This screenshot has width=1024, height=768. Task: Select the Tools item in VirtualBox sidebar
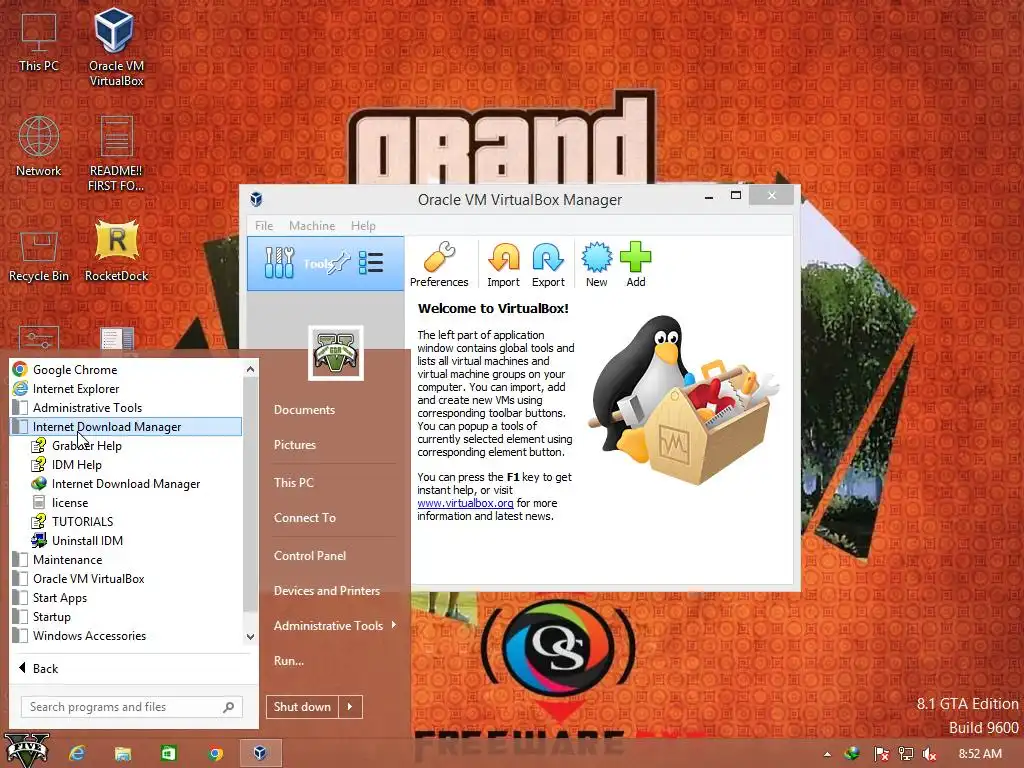[325, 264]
